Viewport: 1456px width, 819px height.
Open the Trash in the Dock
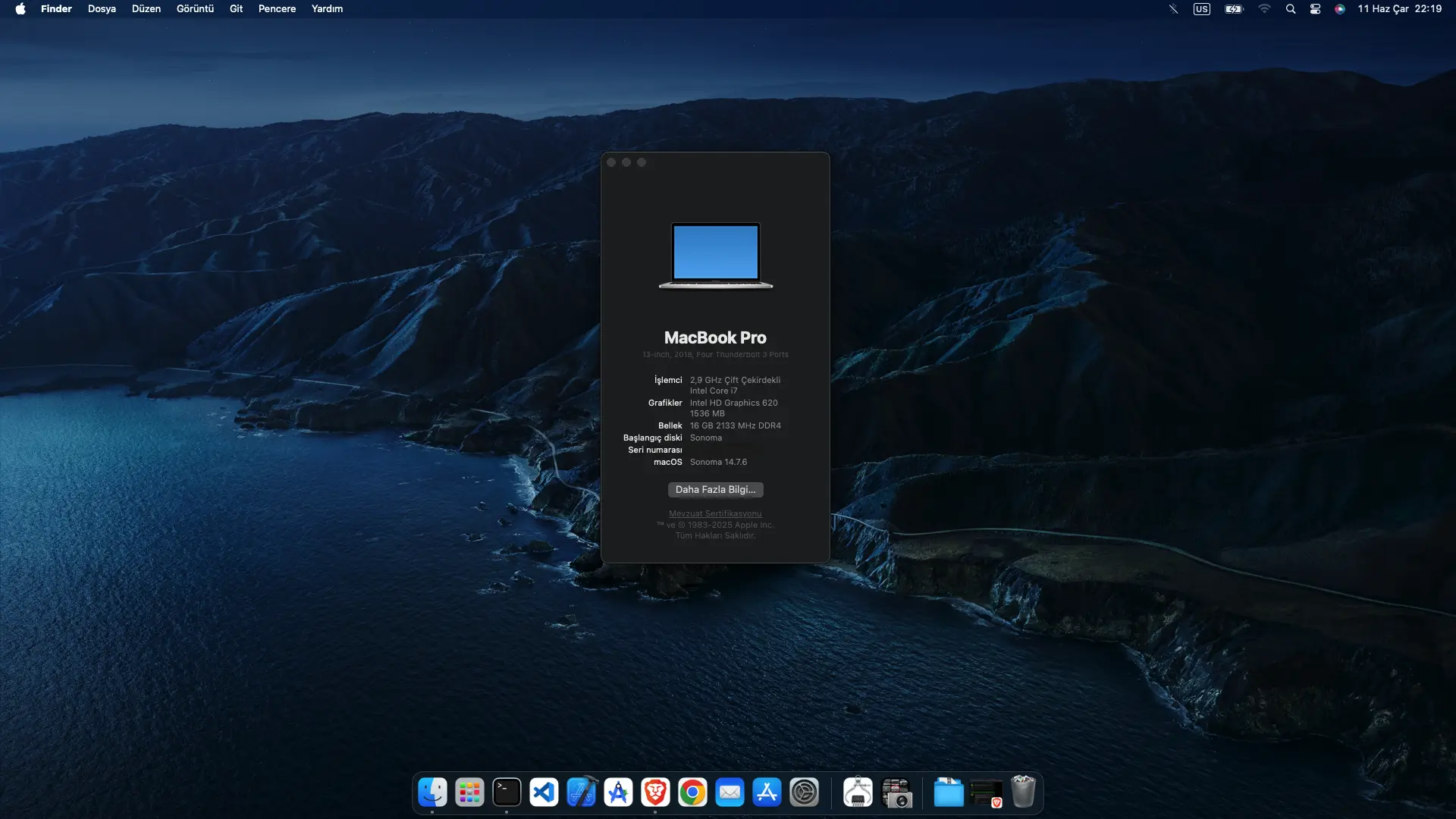(x=1023, y=792)
